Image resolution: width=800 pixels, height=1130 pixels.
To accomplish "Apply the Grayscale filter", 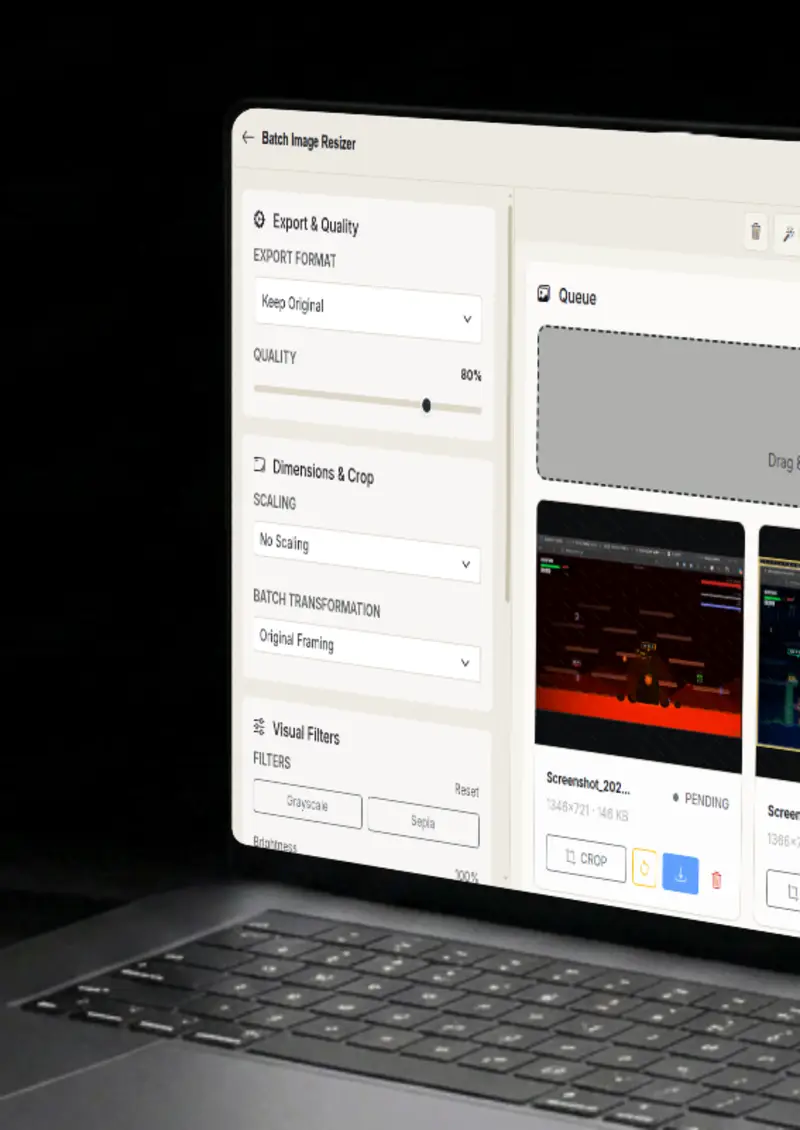I will click(308, 804).
